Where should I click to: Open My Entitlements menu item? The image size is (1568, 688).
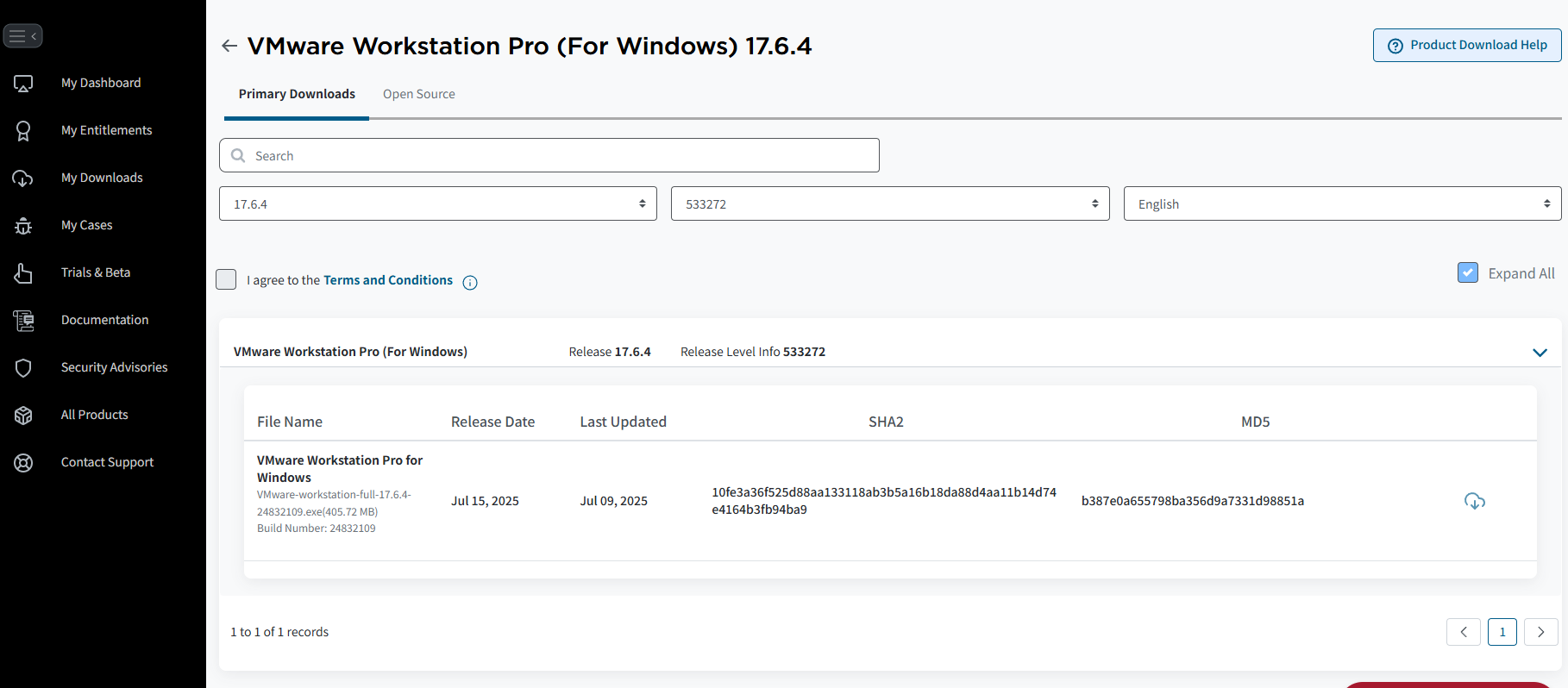(106, 130)
